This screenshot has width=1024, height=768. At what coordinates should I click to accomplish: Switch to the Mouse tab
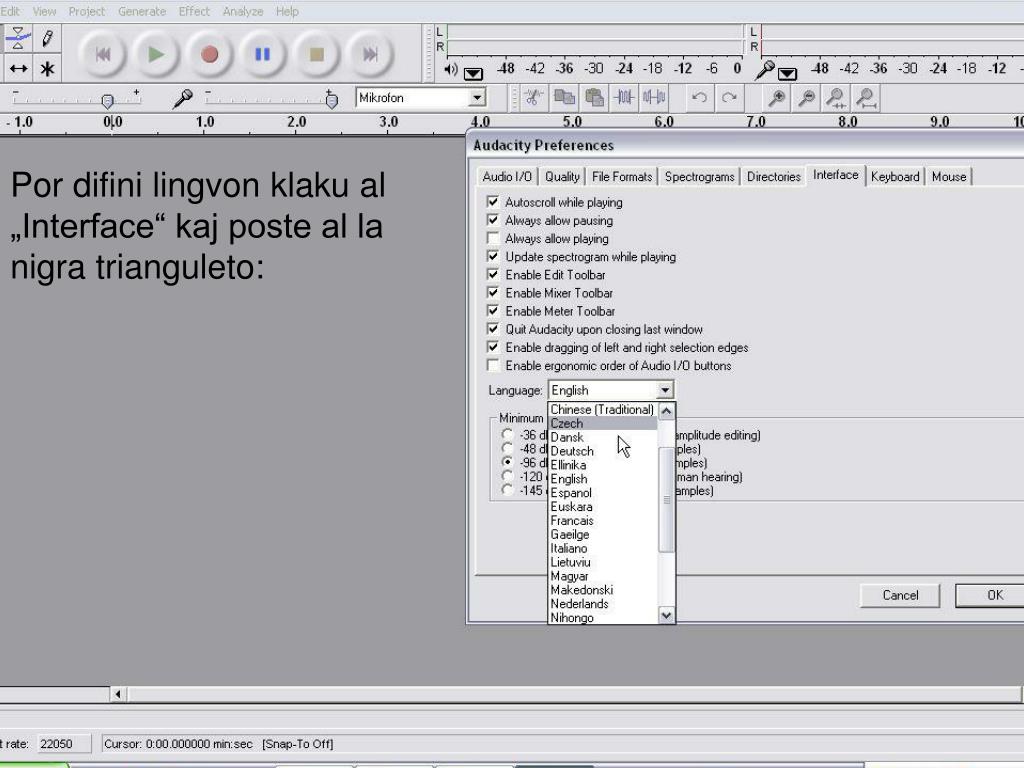949,176
